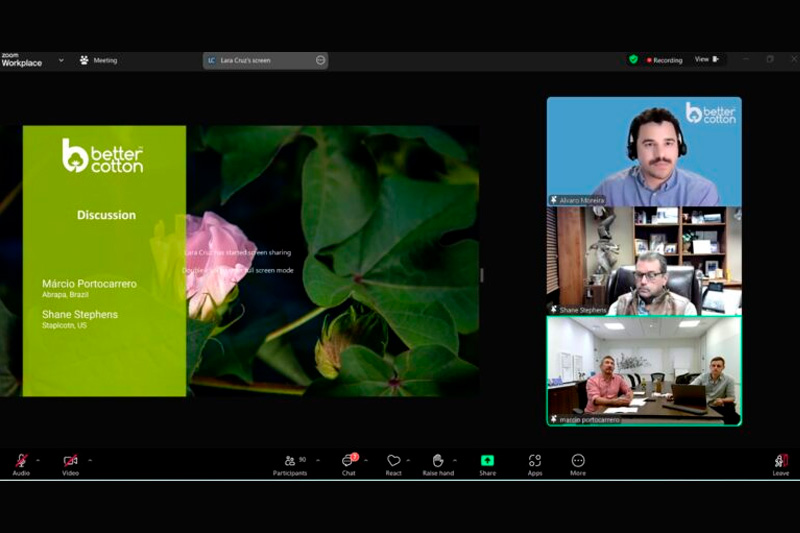Open the Participants panel
800x533 pixels.
(290, 465)
